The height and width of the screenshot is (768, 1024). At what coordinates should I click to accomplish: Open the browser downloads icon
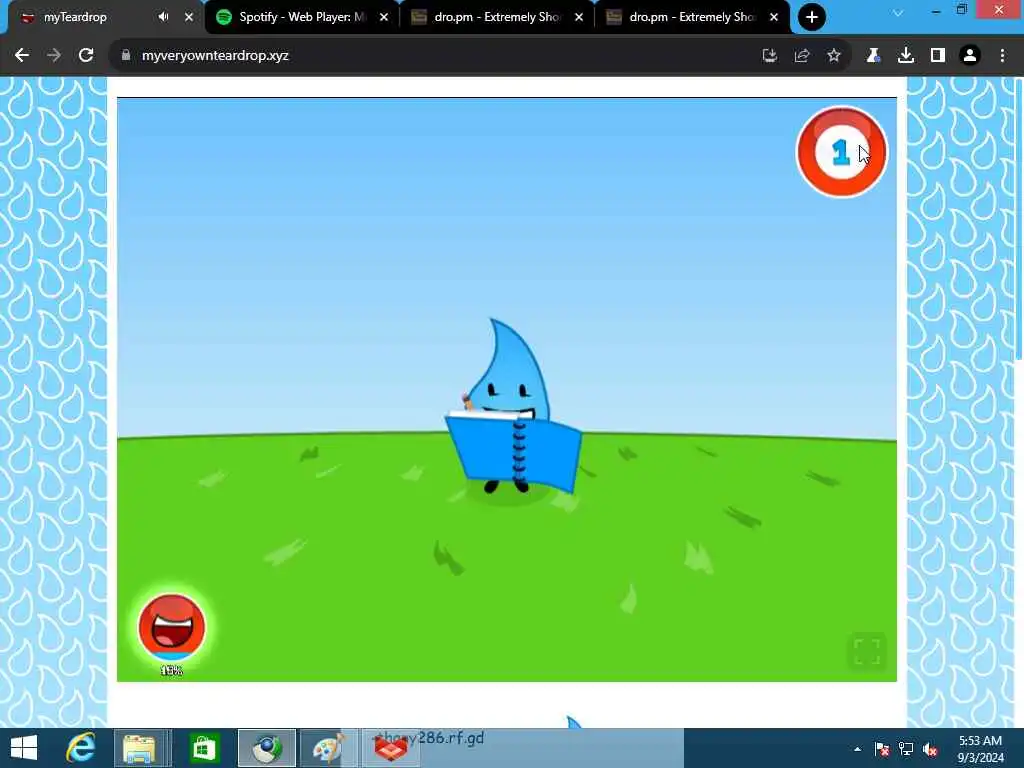coord(906,56)
